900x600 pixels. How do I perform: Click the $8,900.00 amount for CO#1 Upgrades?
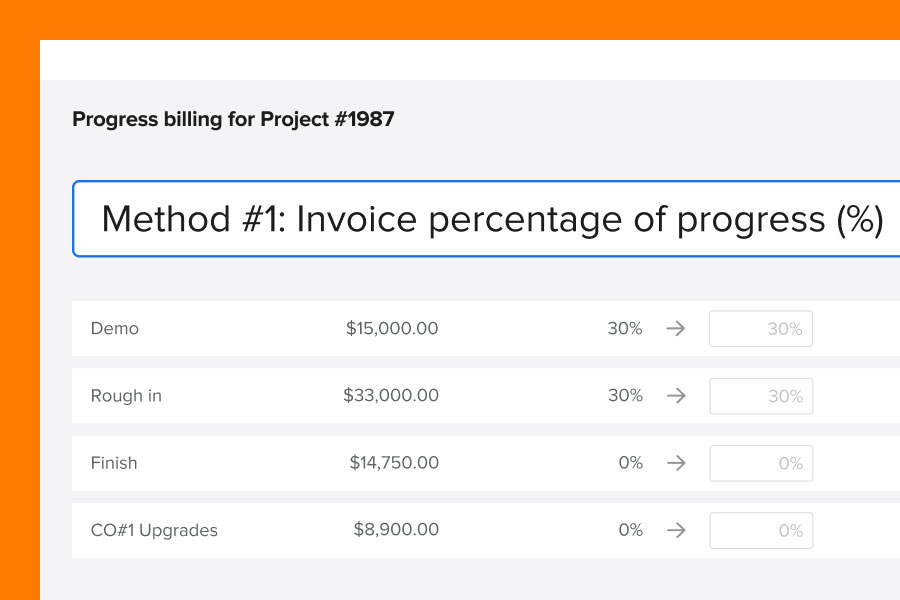pos(397,530)
